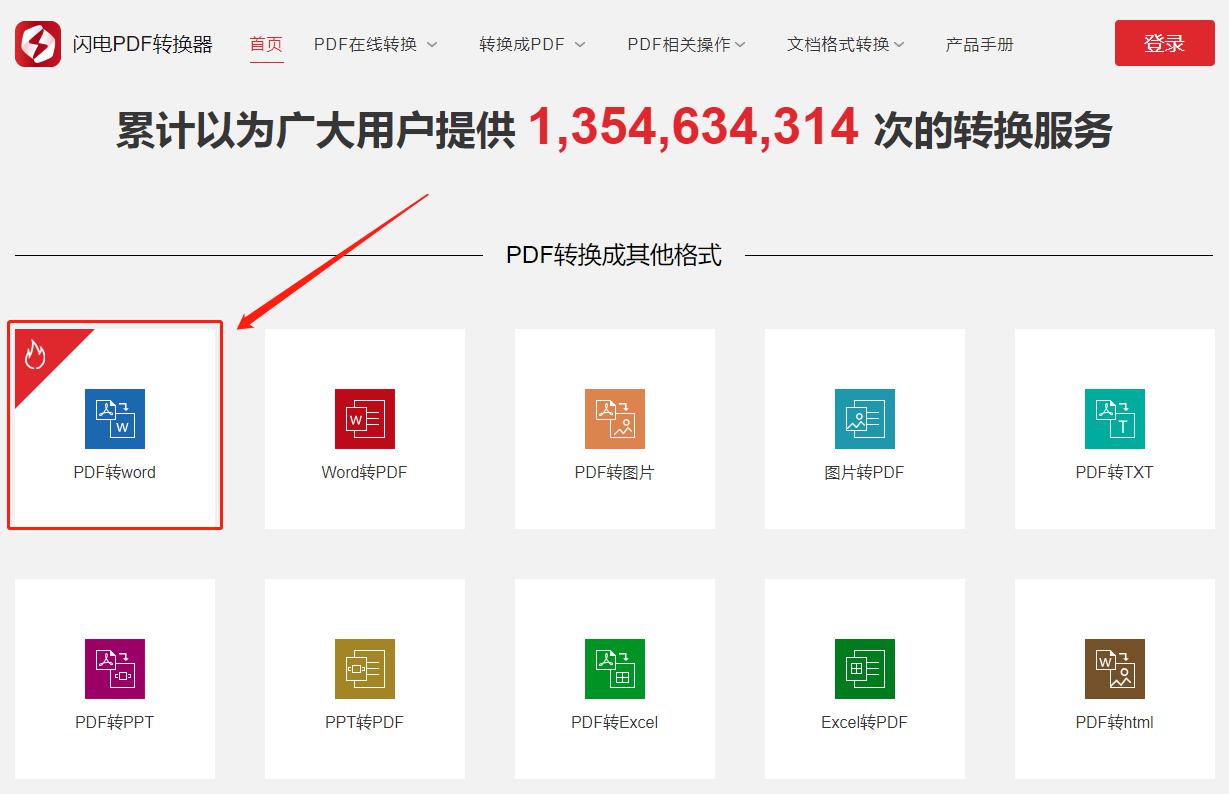
Task: Click the PDF转PPT label
Action: (115, 722)
